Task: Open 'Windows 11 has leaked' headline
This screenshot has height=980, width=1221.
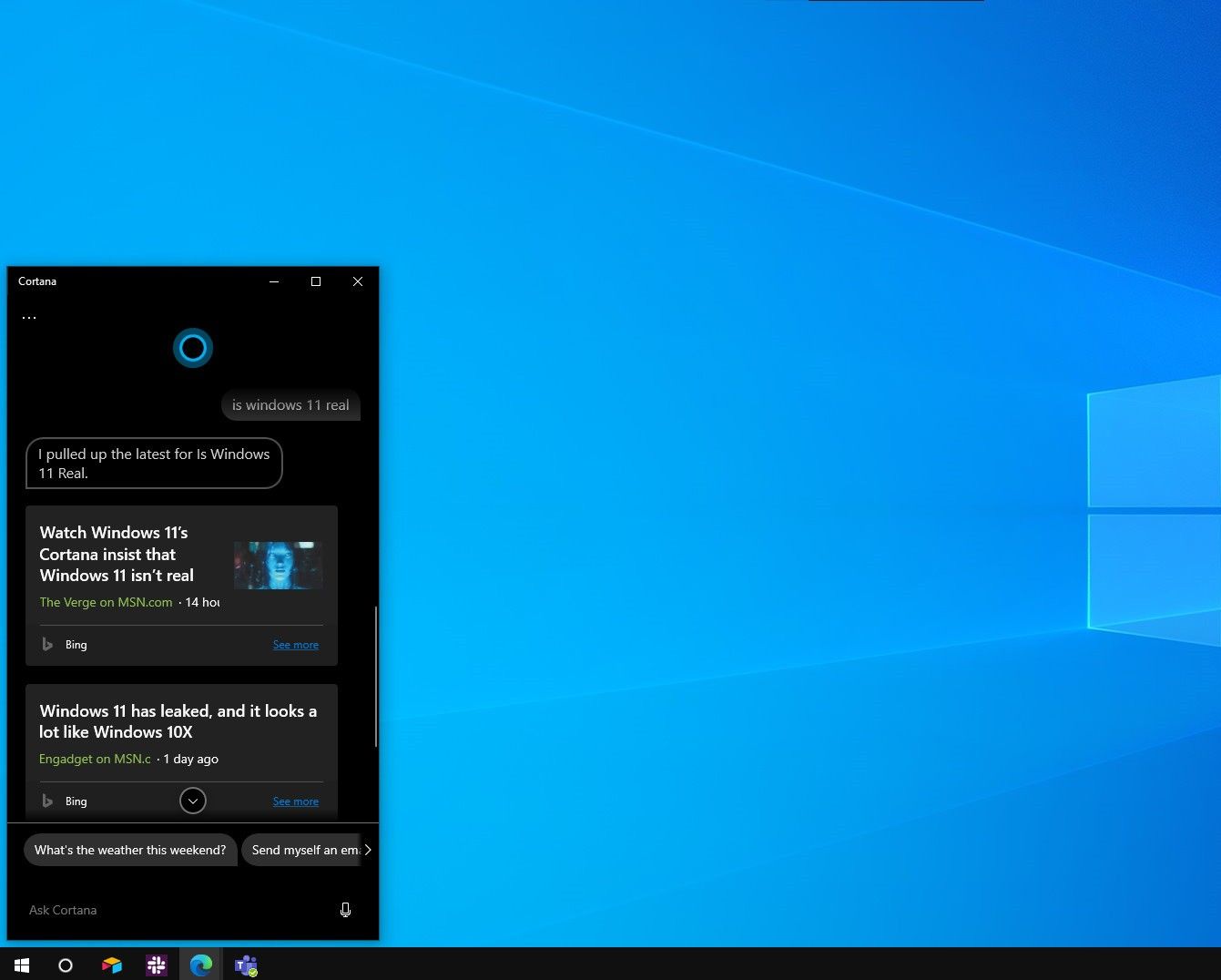Action: (x=178, y=721)
